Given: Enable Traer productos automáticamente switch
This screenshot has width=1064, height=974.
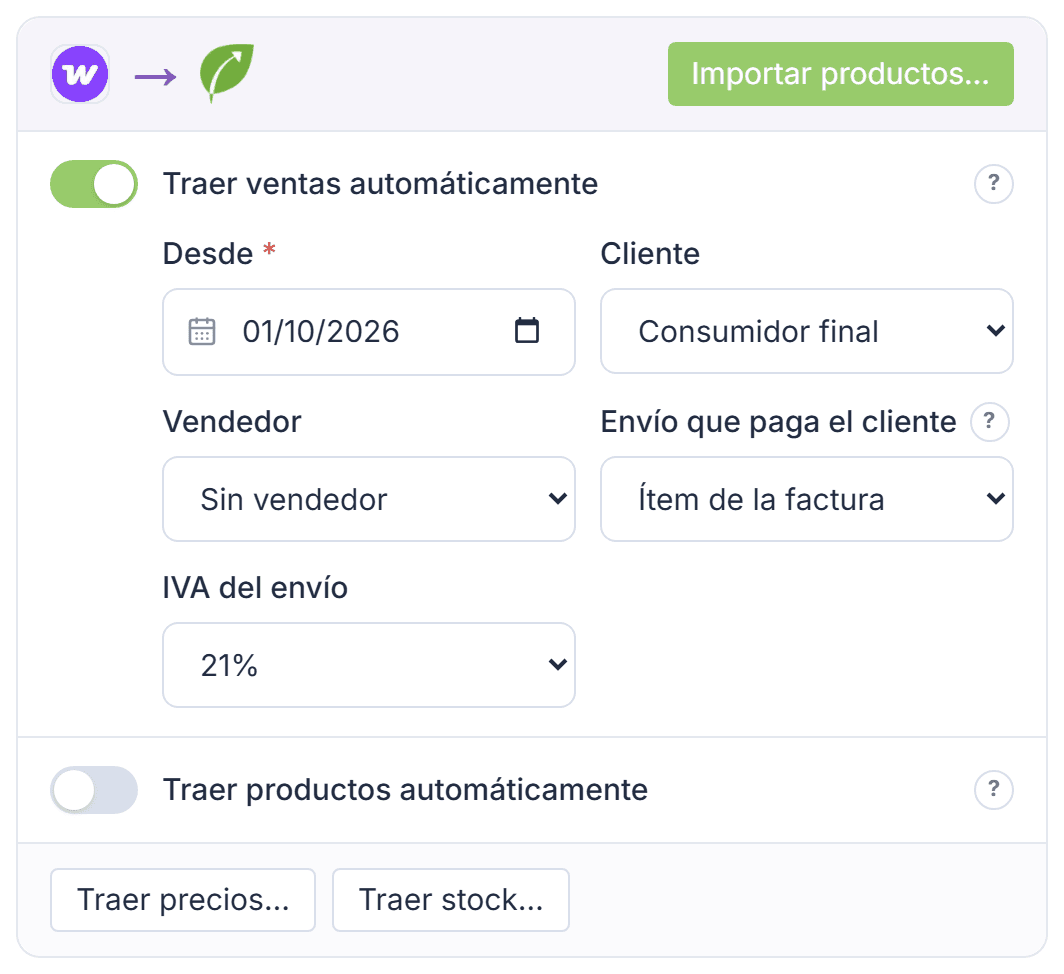Looking at the screenshot, I should click(94, 789).
